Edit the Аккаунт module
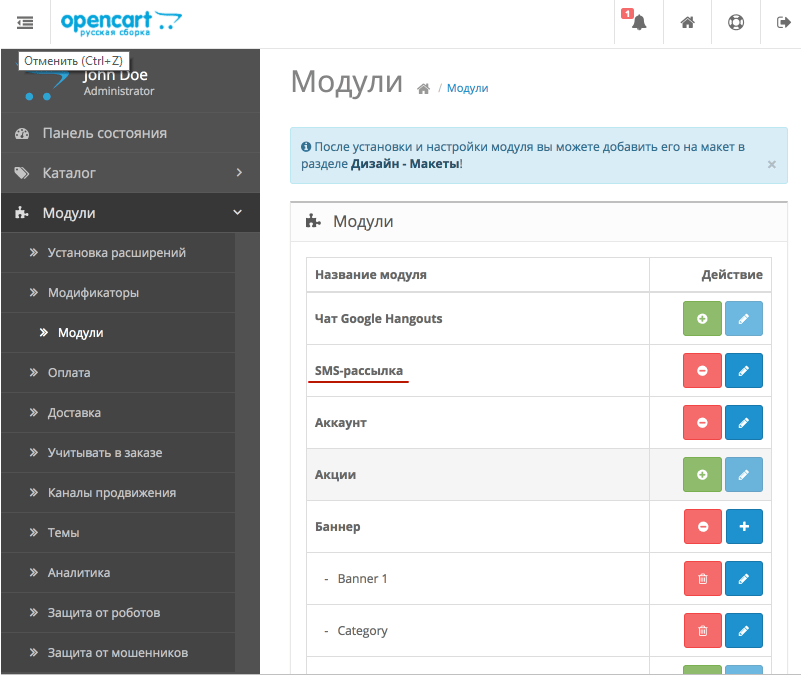The image size is (801, 678). click(x=744, y=423)
